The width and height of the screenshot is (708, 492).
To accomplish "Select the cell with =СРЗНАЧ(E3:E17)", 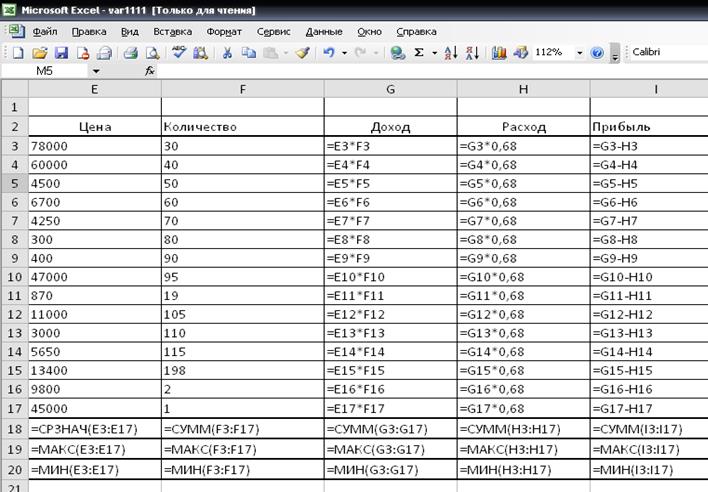I will point(95,428).
